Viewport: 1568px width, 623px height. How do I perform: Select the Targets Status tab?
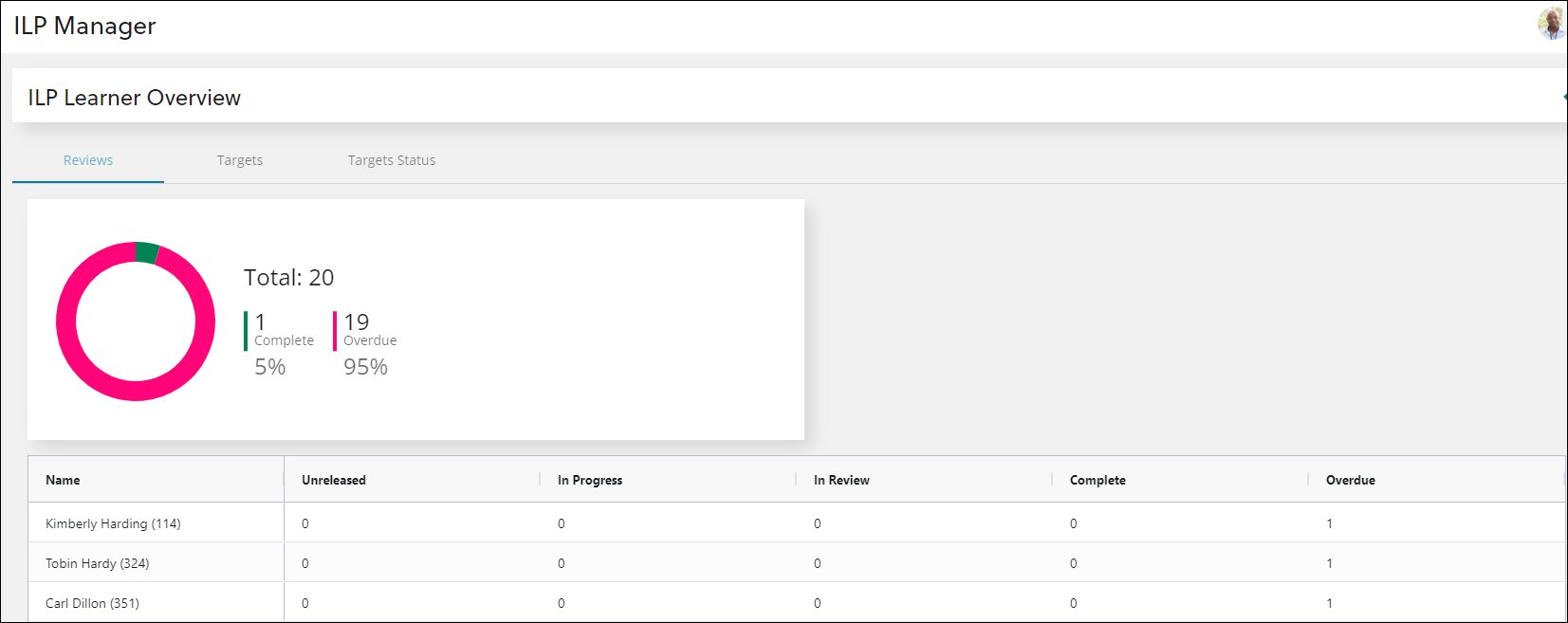[392, 160]
